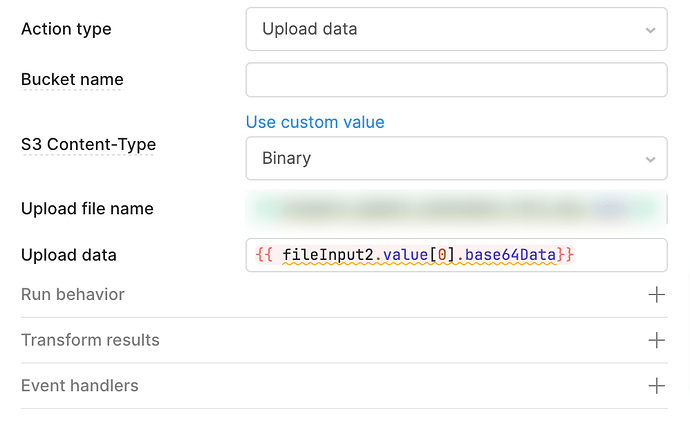The width and height of the screenshot is (690, 430).
Task: Click the Bucket name label
Action: pyautogui.click(x=72, y=79)
